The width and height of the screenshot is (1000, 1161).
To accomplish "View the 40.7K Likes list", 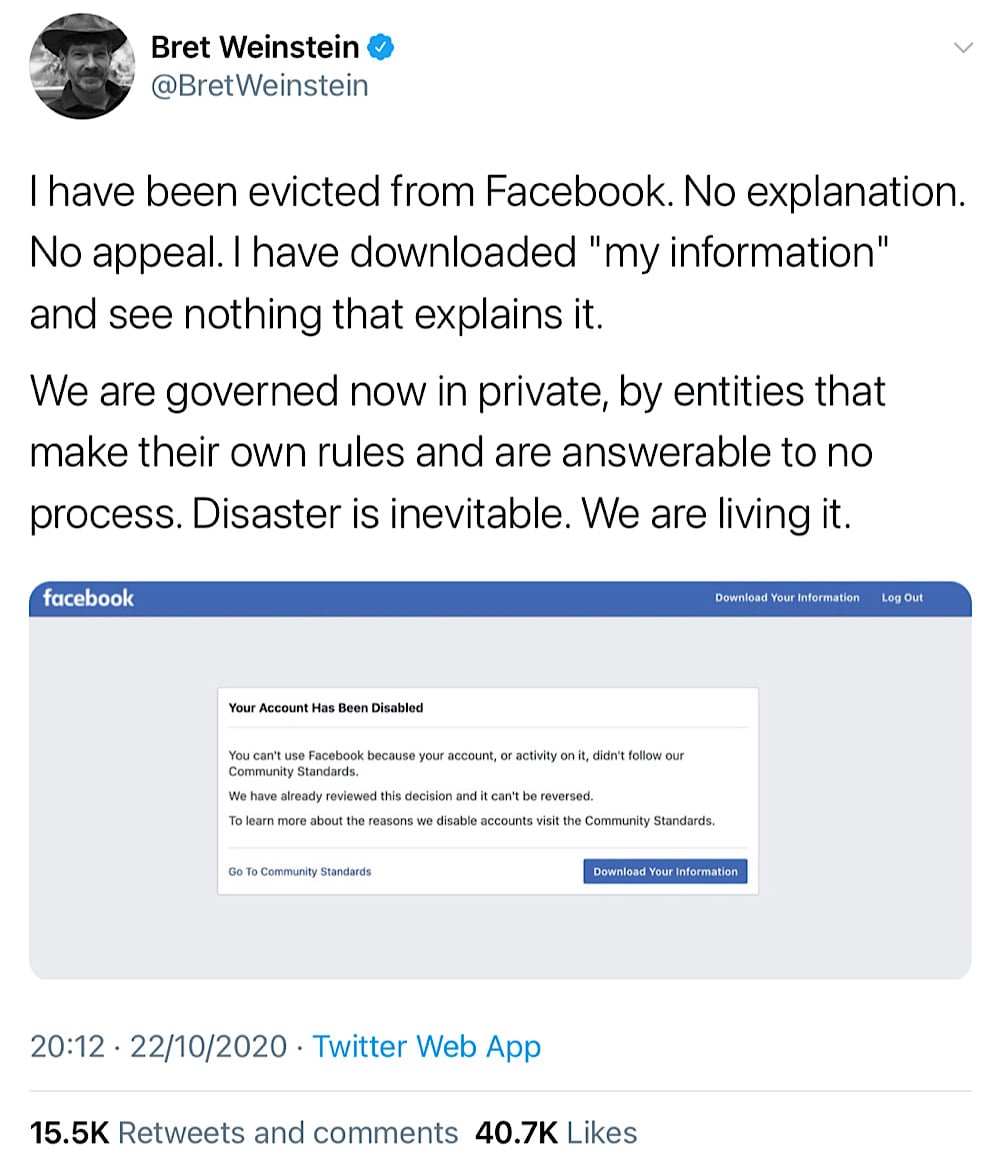I will click(x=556, y=1133).
